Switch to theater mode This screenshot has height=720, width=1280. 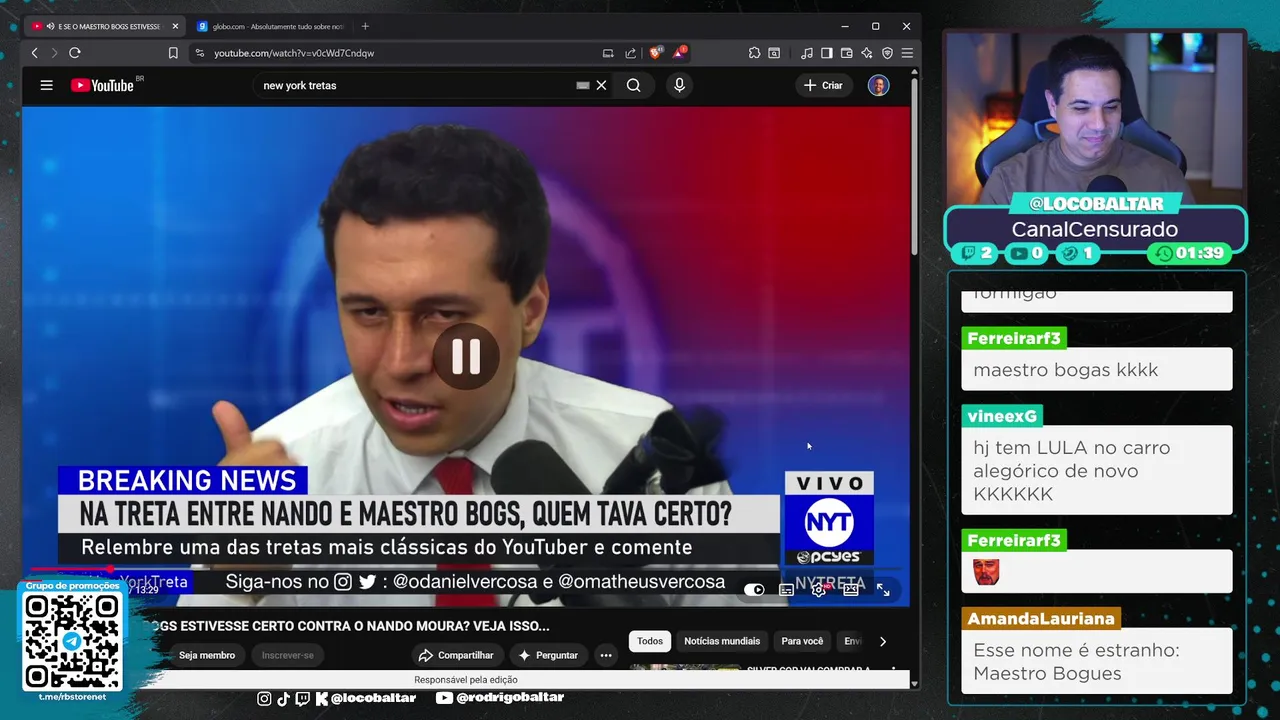tap(851, 590)
